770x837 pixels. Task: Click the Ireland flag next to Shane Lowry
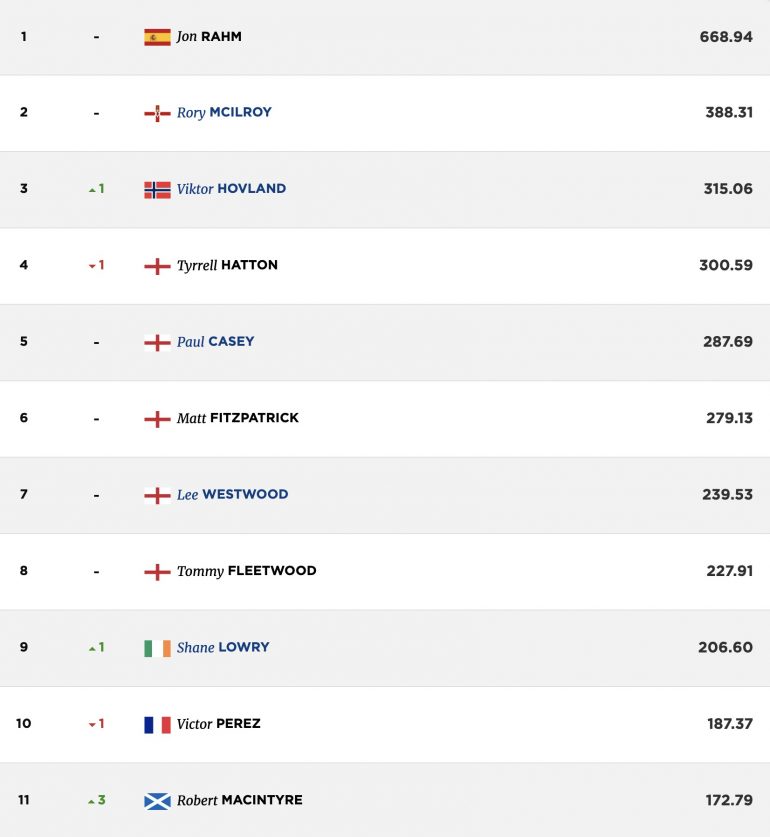pyautogui.click(x=158, y=648)
